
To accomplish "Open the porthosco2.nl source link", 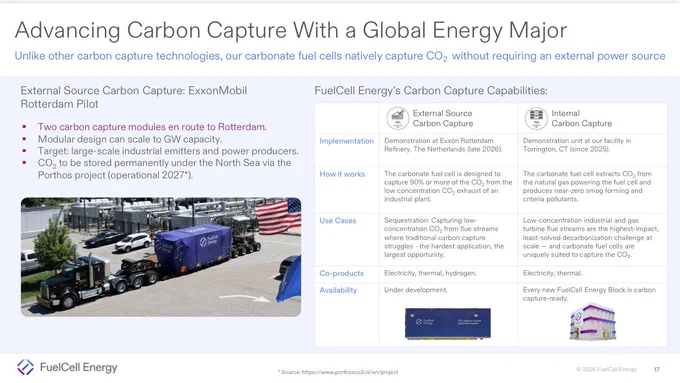I will [x=350, y=372].
